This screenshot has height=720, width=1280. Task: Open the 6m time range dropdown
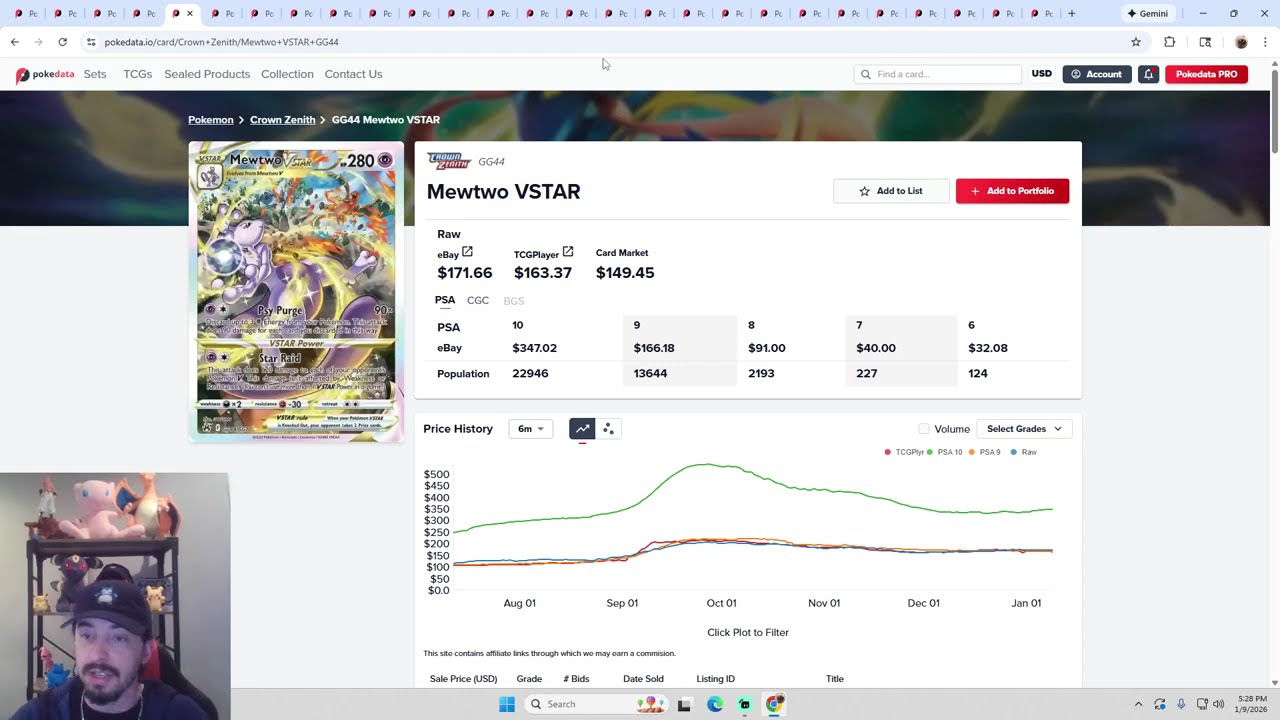click(x=530, y=429)
